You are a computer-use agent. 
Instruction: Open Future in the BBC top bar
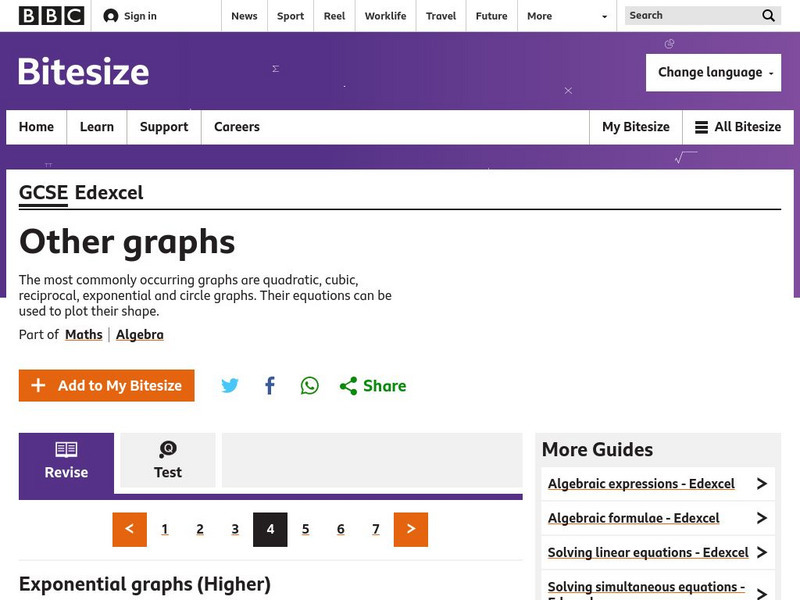tap(492, 16)
